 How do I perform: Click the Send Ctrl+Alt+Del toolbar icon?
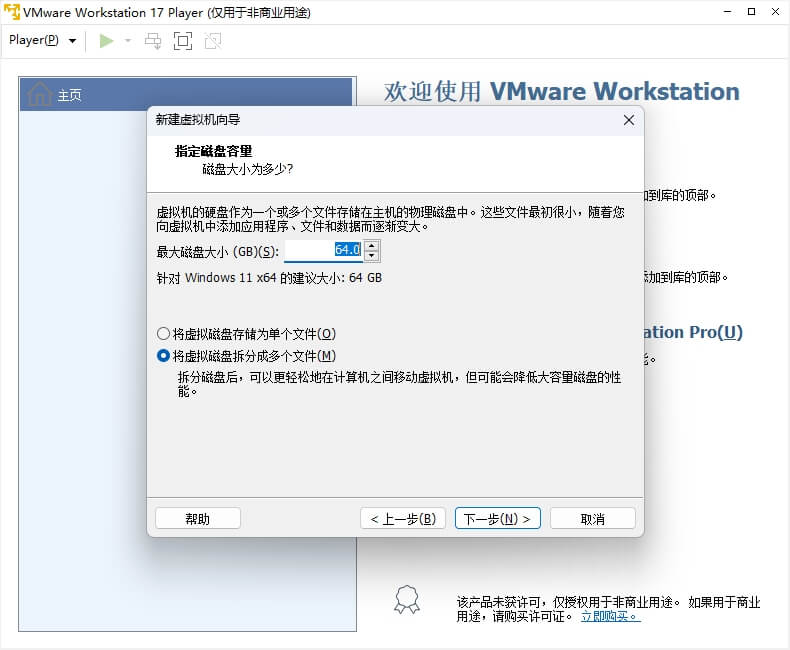tap(153, 40)
